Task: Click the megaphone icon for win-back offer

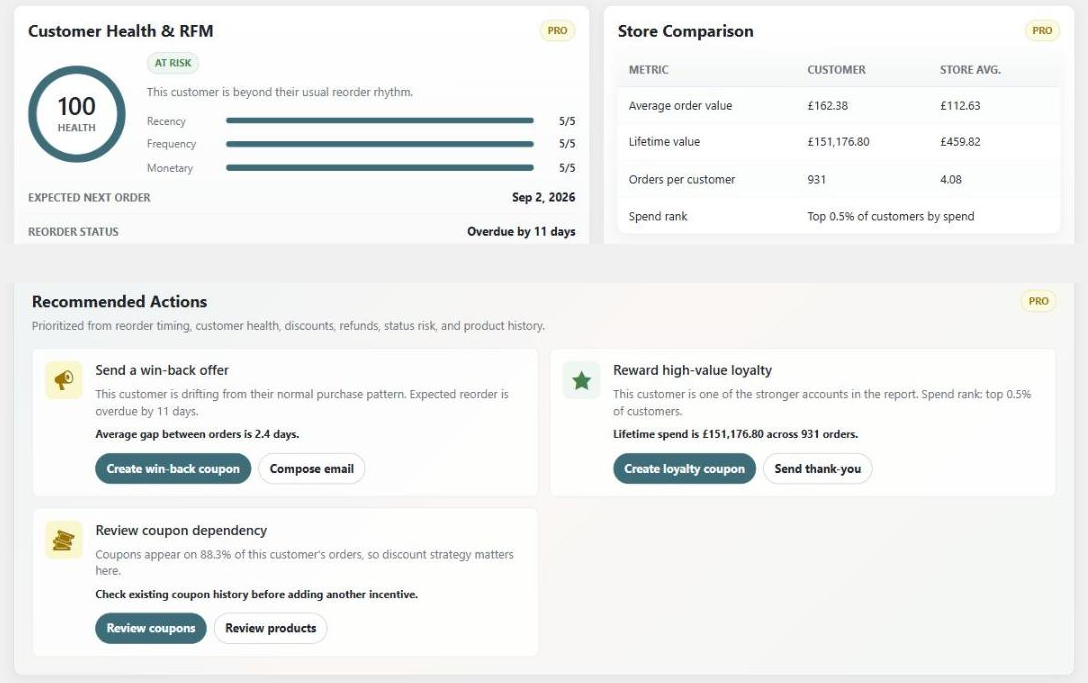Action: (64, 380)
